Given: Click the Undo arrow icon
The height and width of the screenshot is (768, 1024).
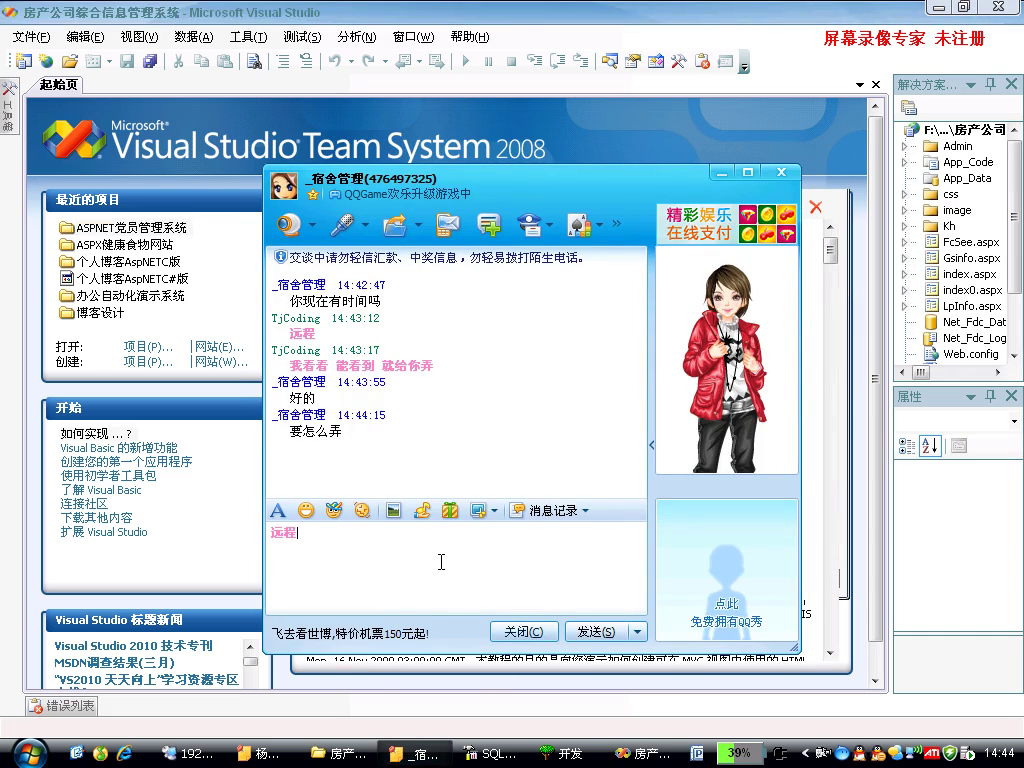Looking at the screenshot, I should tap(335, 61).
